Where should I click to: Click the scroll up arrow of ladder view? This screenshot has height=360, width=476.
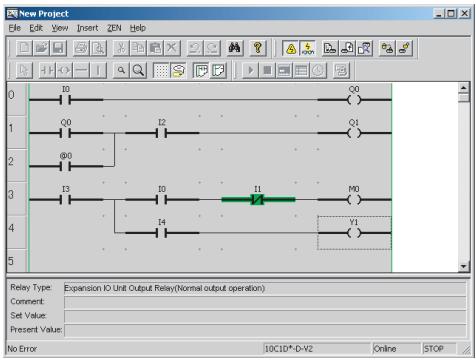(464, 88)
